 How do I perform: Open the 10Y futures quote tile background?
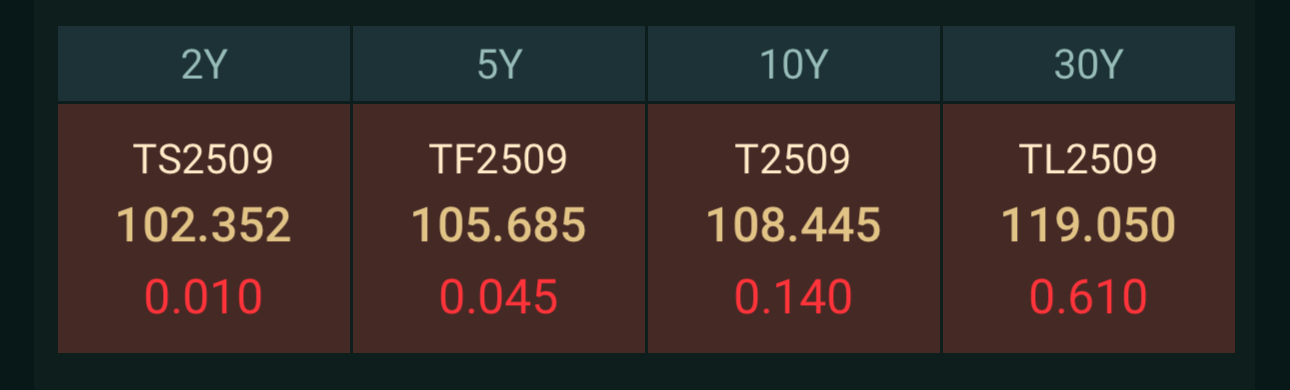[x=794, y=228]
